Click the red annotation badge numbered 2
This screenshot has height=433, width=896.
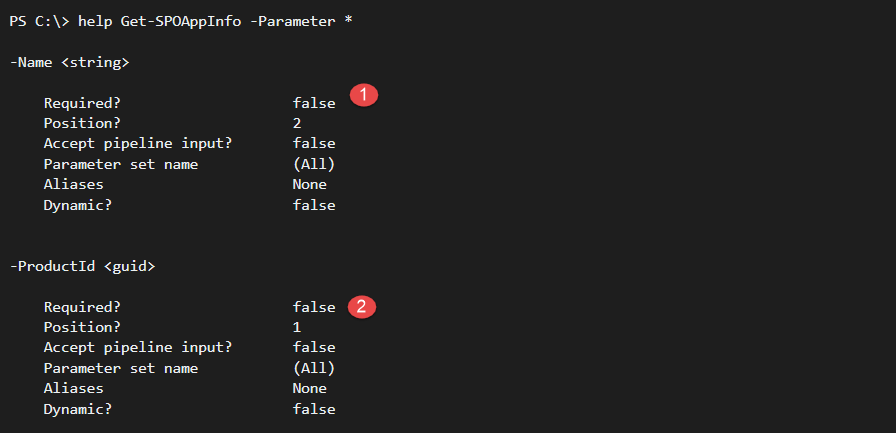362,307
